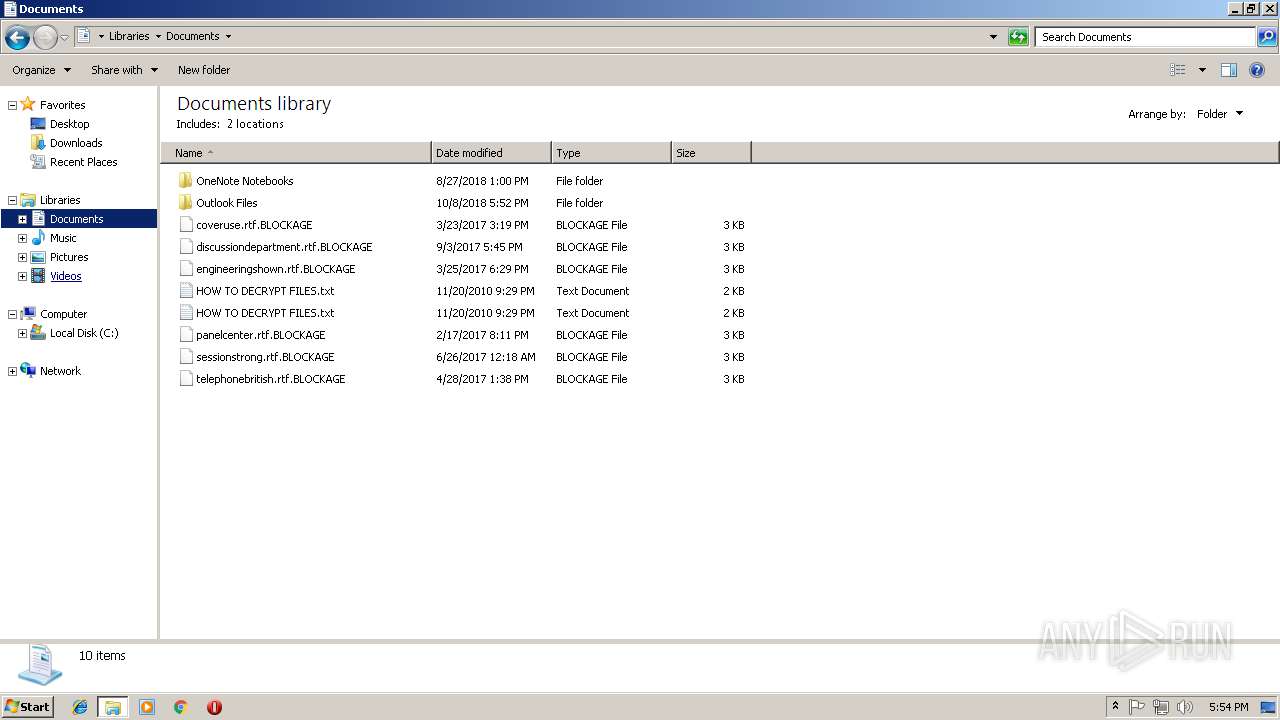Open the view options dropdown arrow

click(1202, 70)
